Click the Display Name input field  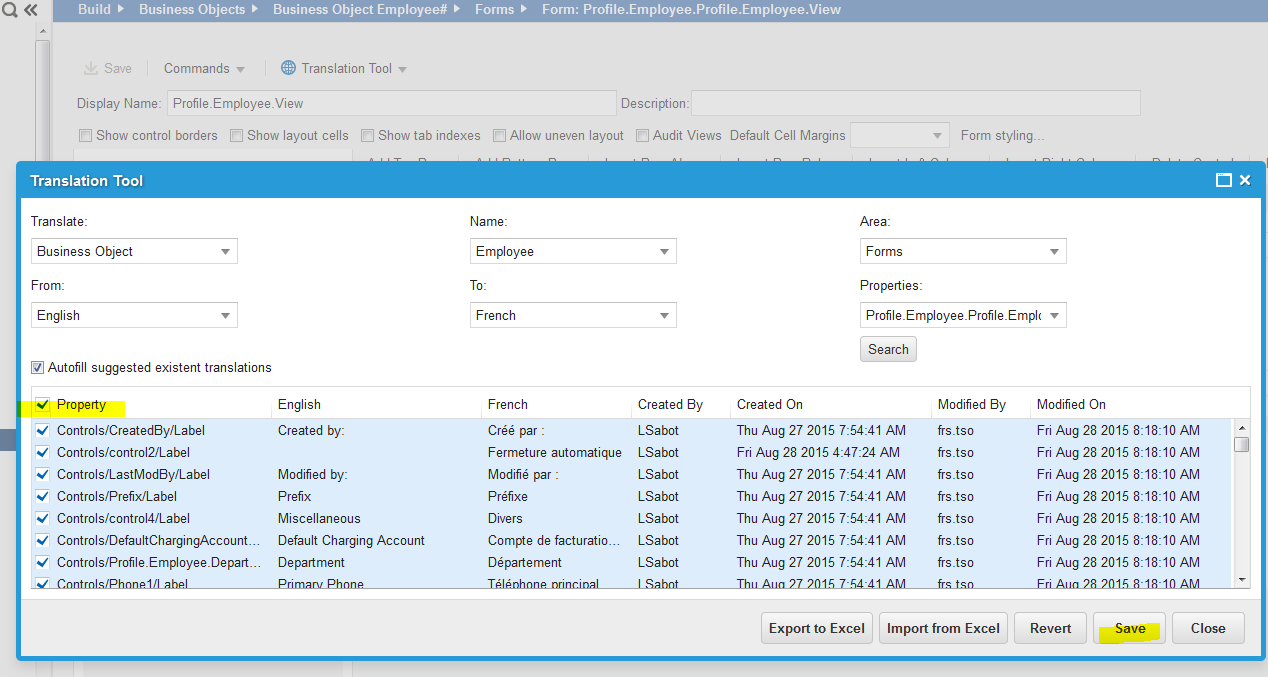click(391, 103)
